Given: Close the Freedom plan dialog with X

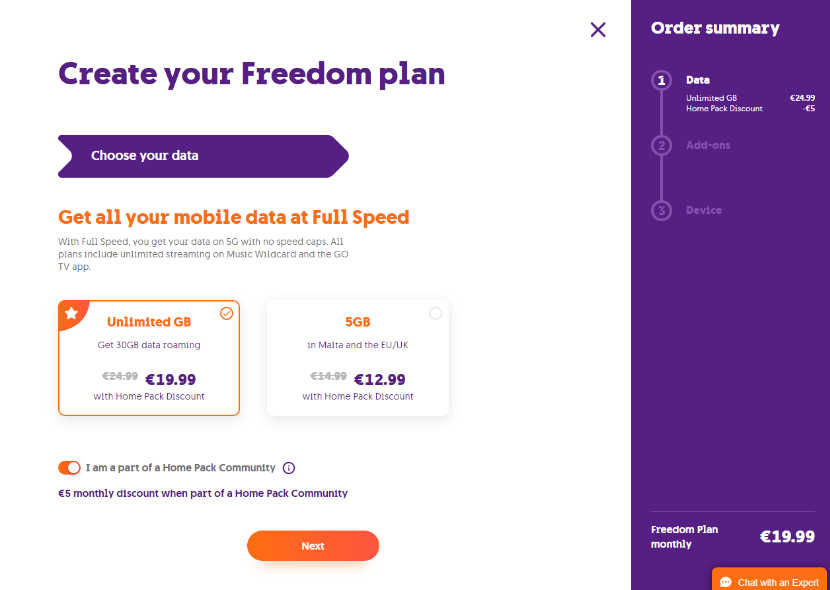Looking at the screenshot, I should pos(598,30).
